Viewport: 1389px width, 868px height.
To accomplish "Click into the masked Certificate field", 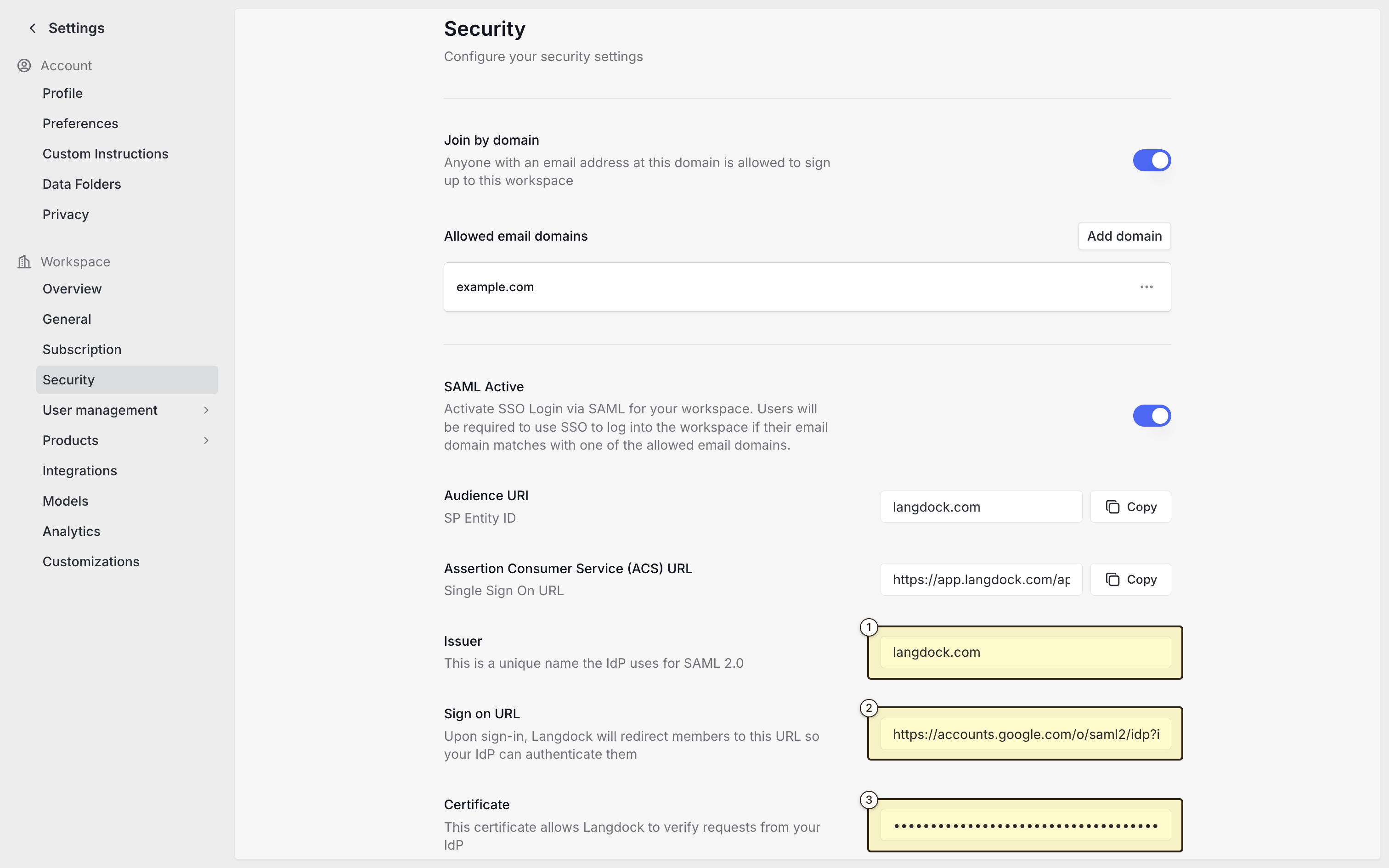I will pos(1025,826).
